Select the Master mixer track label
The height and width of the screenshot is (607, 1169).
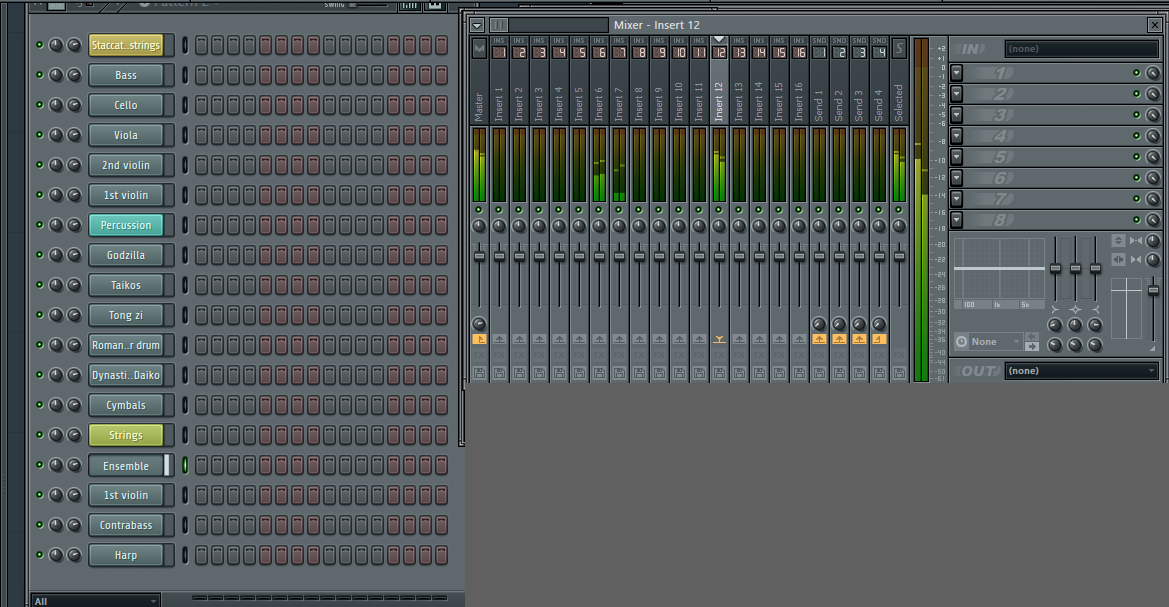tap(479, 107)
